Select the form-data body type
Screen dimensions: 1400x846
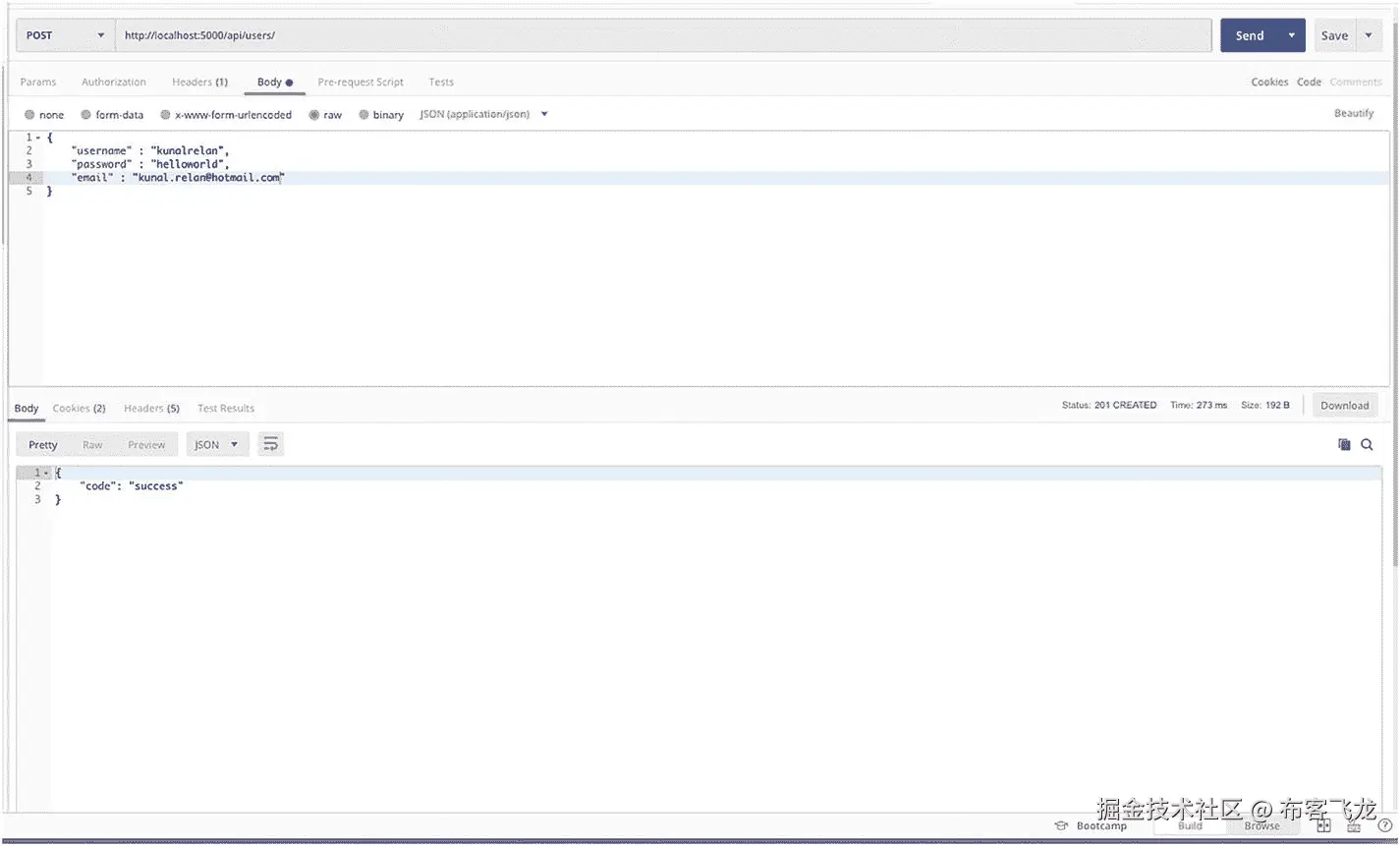(112, 115)
